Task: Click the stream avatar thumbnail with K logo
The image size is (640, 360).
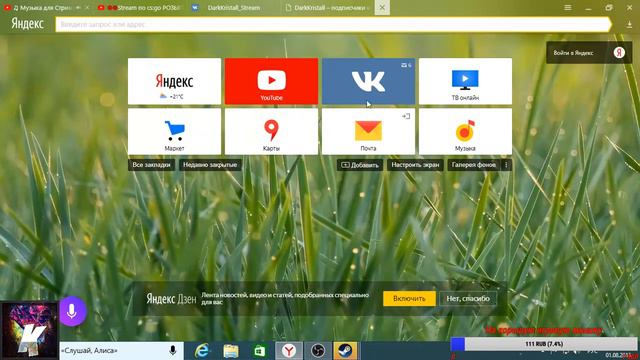Action: tap(29, 331)
